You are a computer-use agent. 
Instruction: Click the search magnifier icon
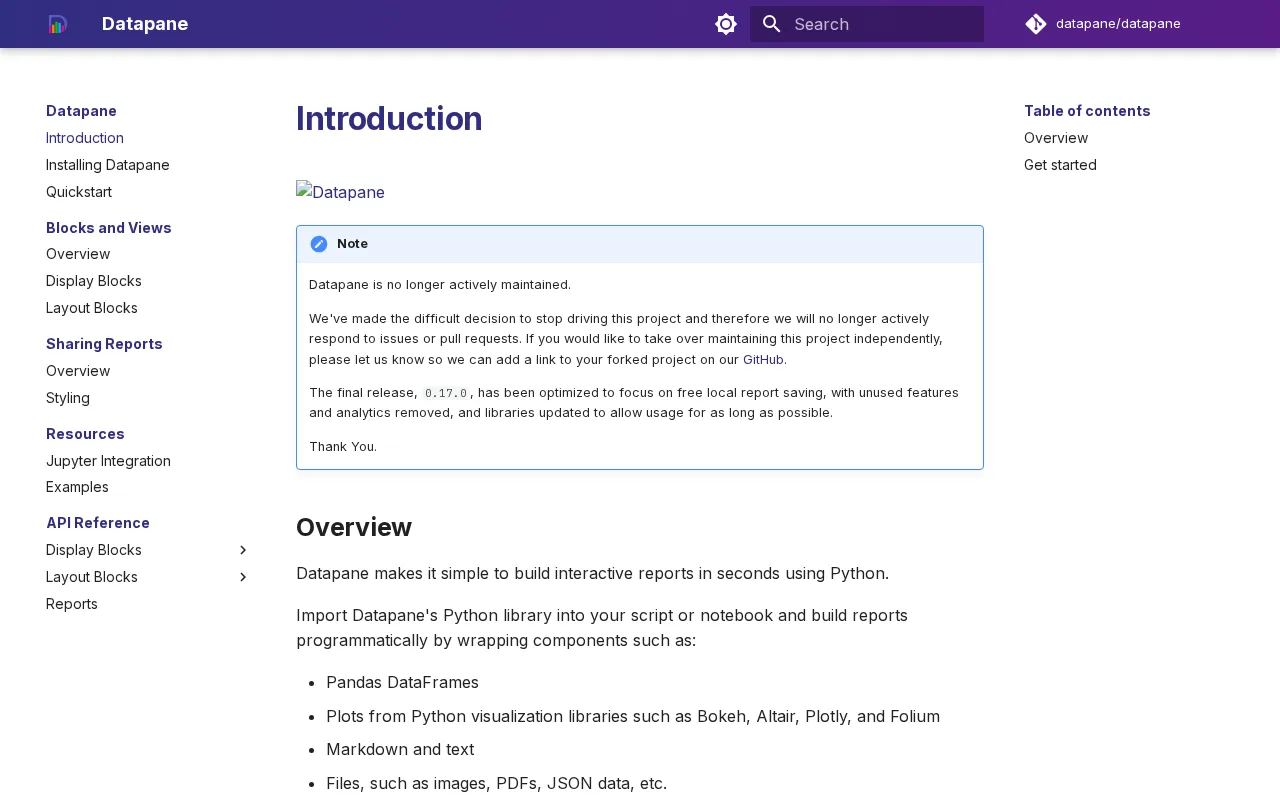pyautogui.click(x=771, y=24)
